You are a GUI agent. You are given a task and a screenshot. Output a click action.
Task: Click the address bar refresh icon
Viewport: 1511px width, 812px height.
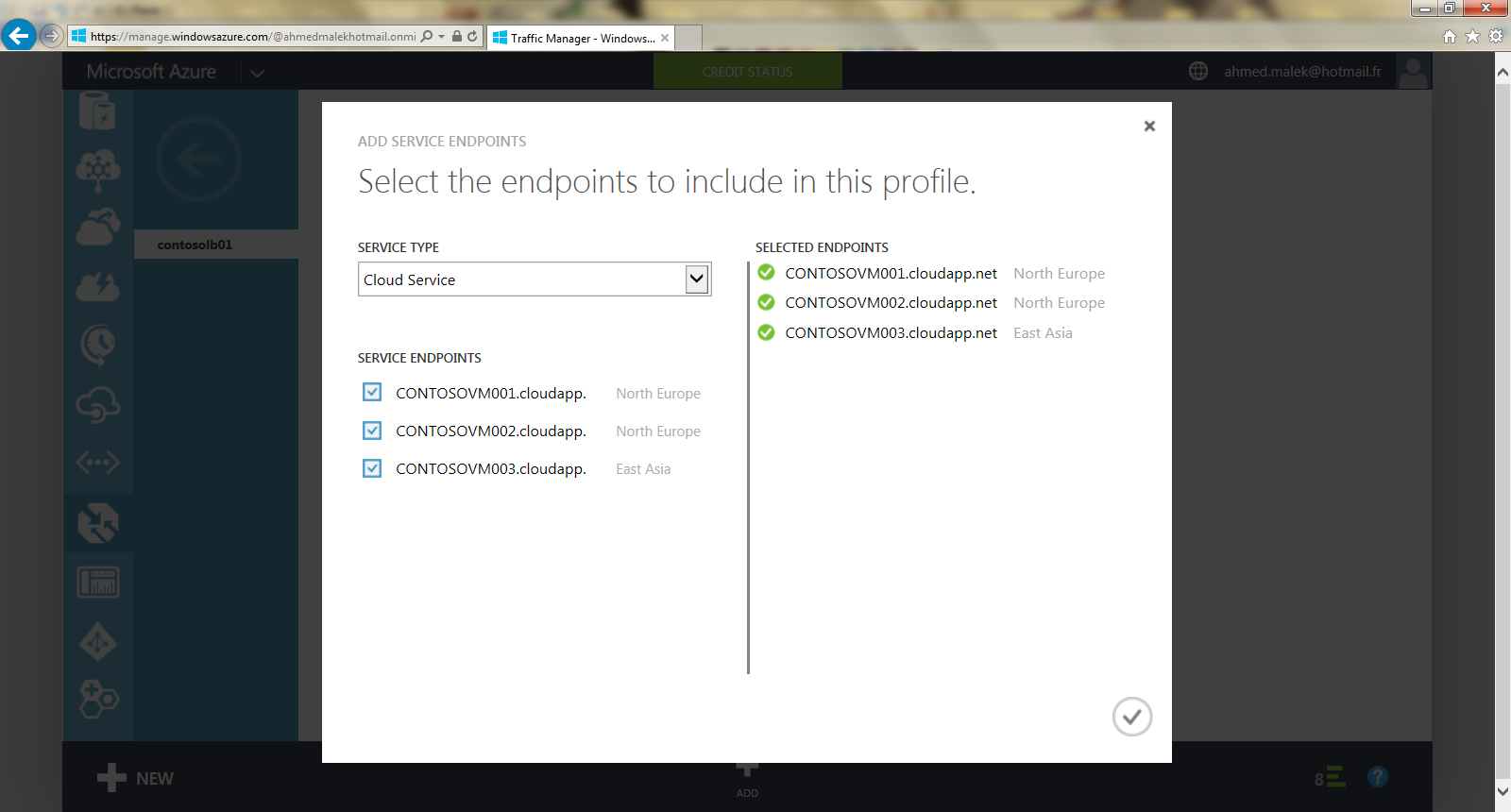(472, 36)
